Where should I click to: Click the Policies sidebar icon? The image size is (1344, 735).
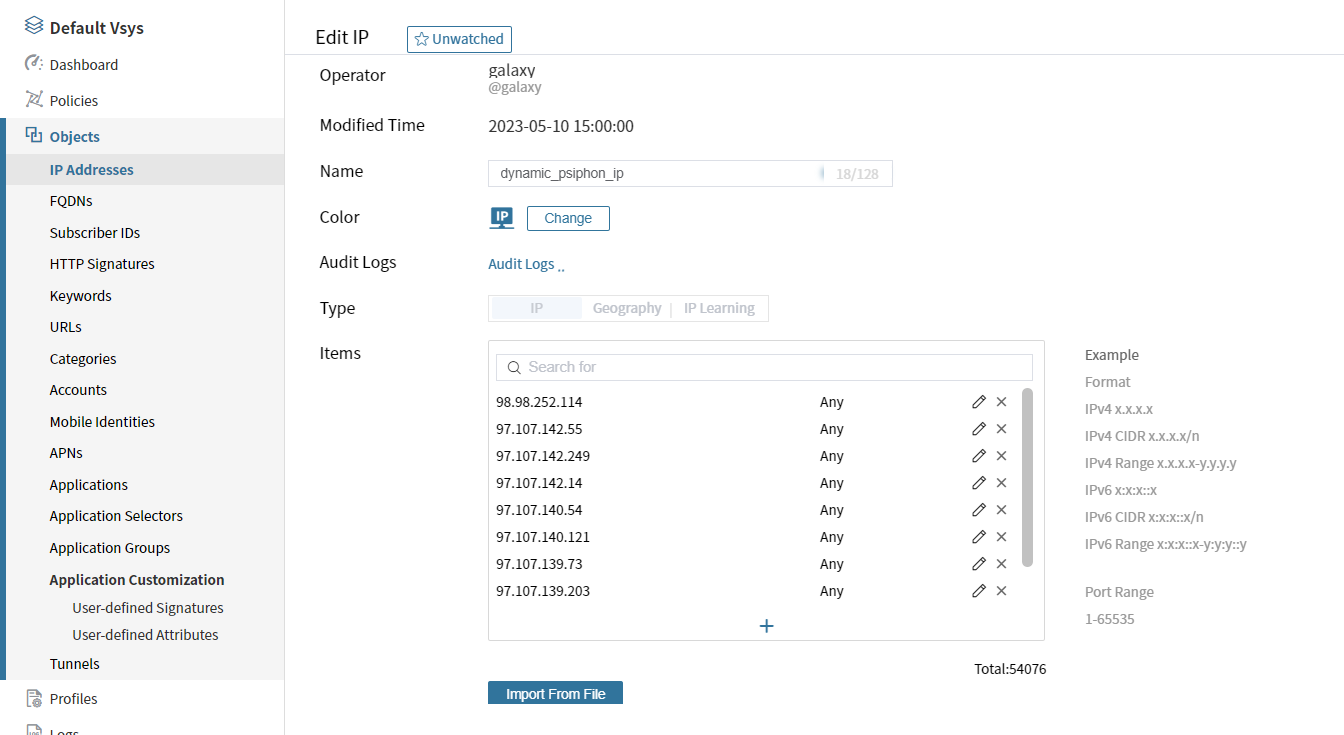[x=34, y=100]
